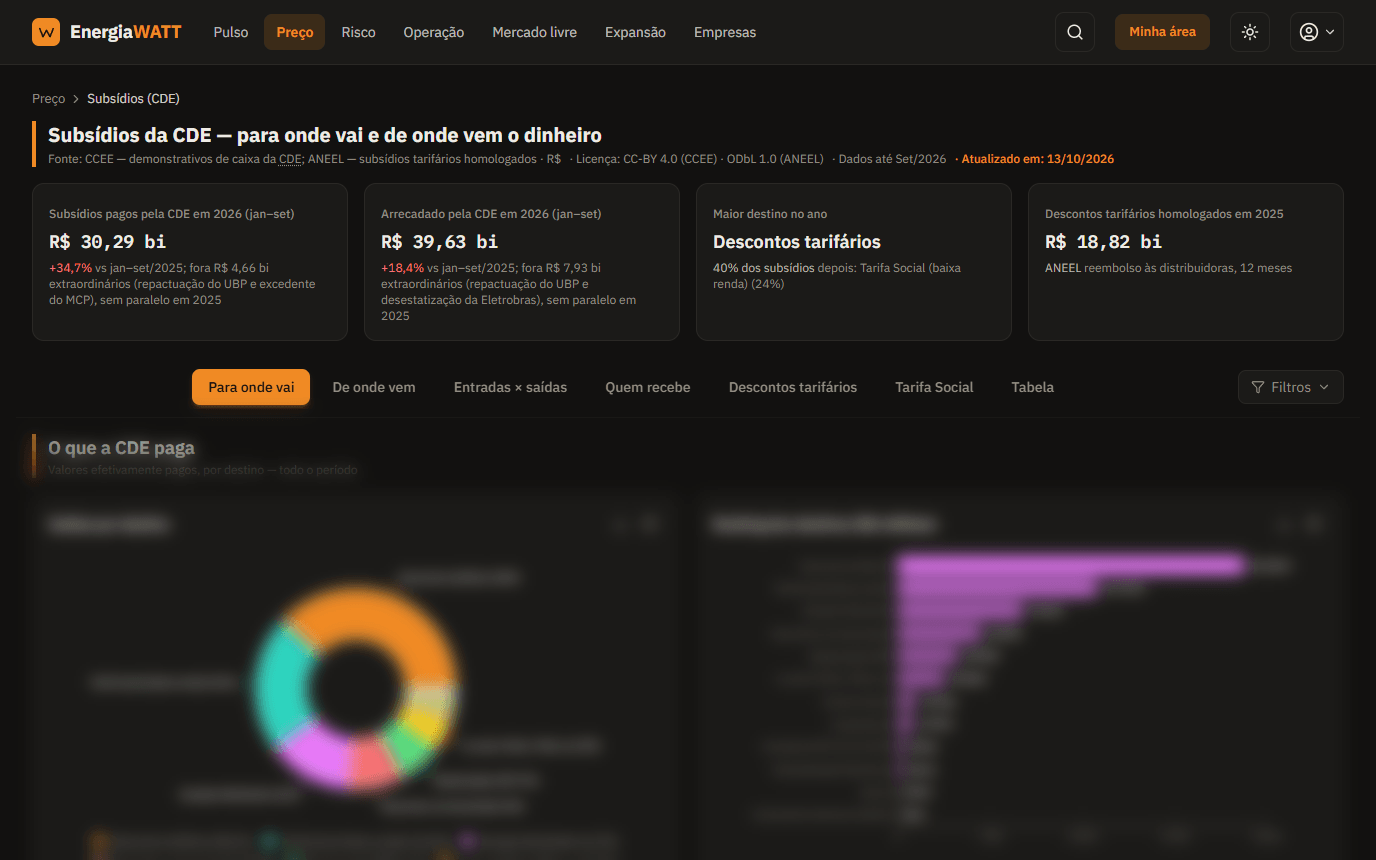Click the EnergiaWATT logo icon
This screenshot has height=860, width=1376.
(x=46, y=32)
